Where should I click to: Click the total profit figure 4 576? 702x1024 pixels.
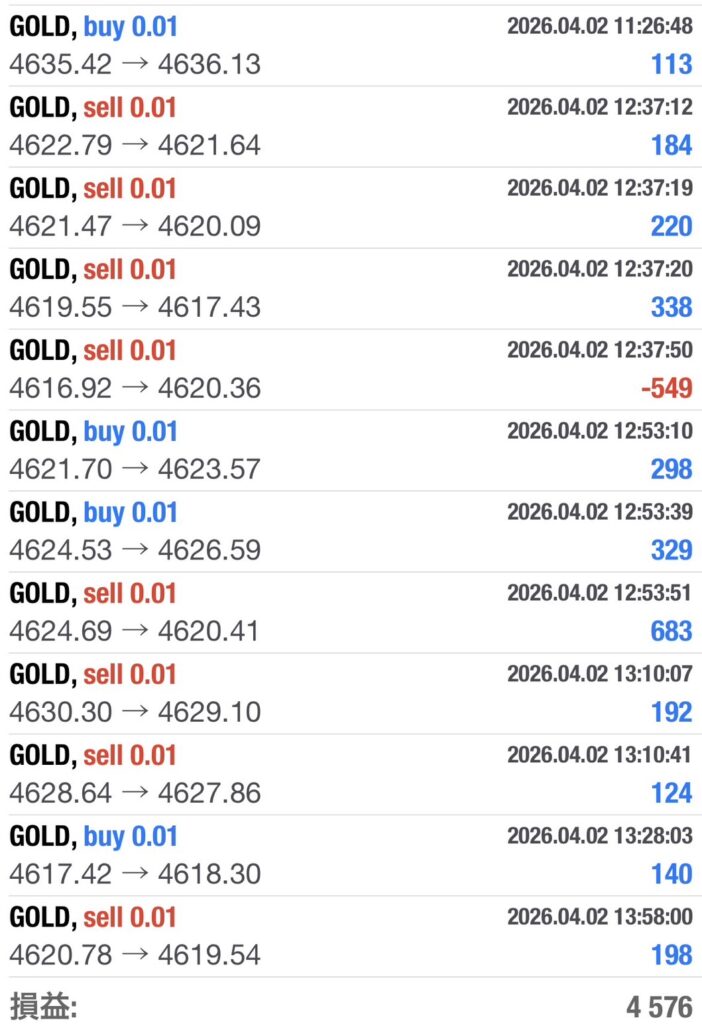tap(659, 1006)
